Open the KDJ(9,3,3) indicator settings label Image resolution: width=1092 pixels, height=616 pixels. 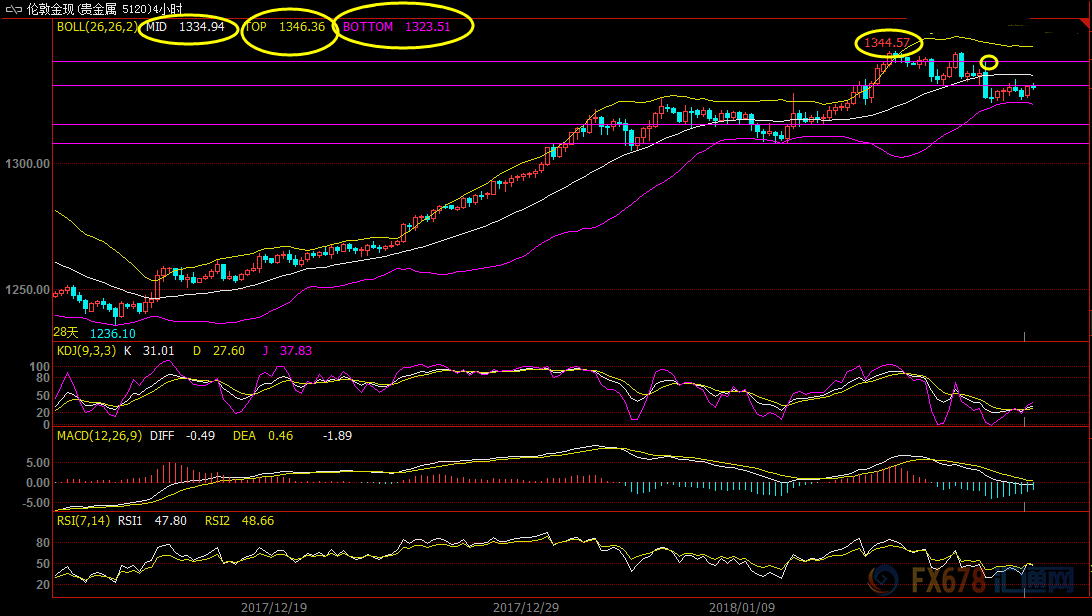tap(86, 351)
